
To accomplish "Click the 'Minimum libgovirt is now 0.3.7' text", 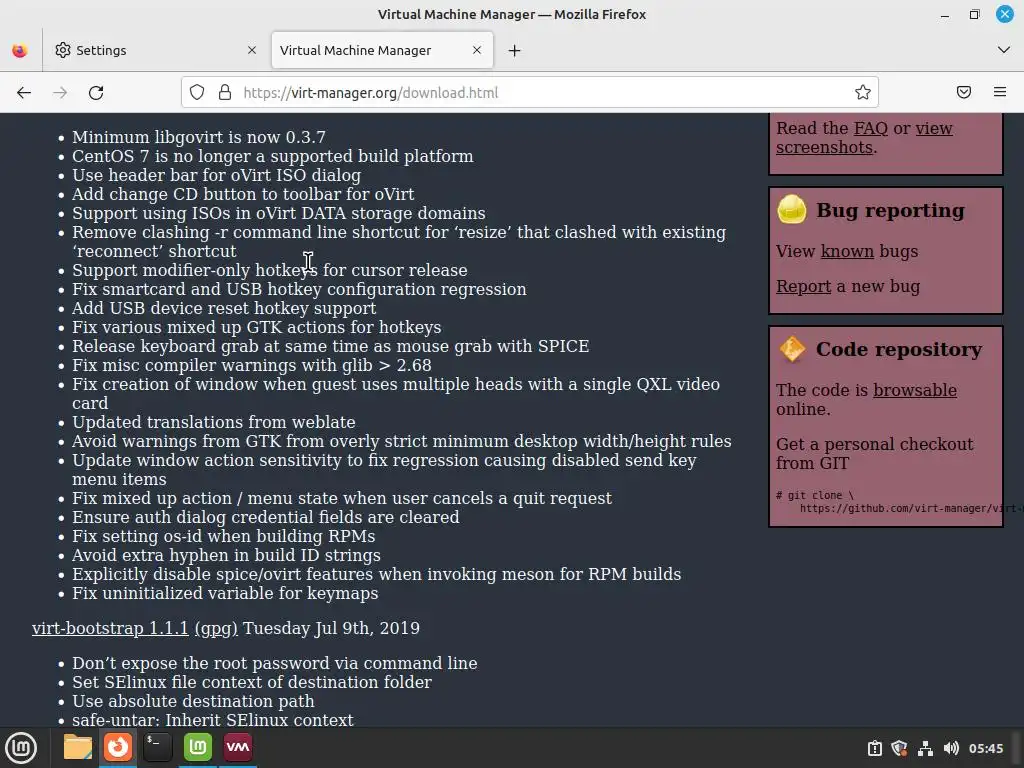I will [199, 137].
